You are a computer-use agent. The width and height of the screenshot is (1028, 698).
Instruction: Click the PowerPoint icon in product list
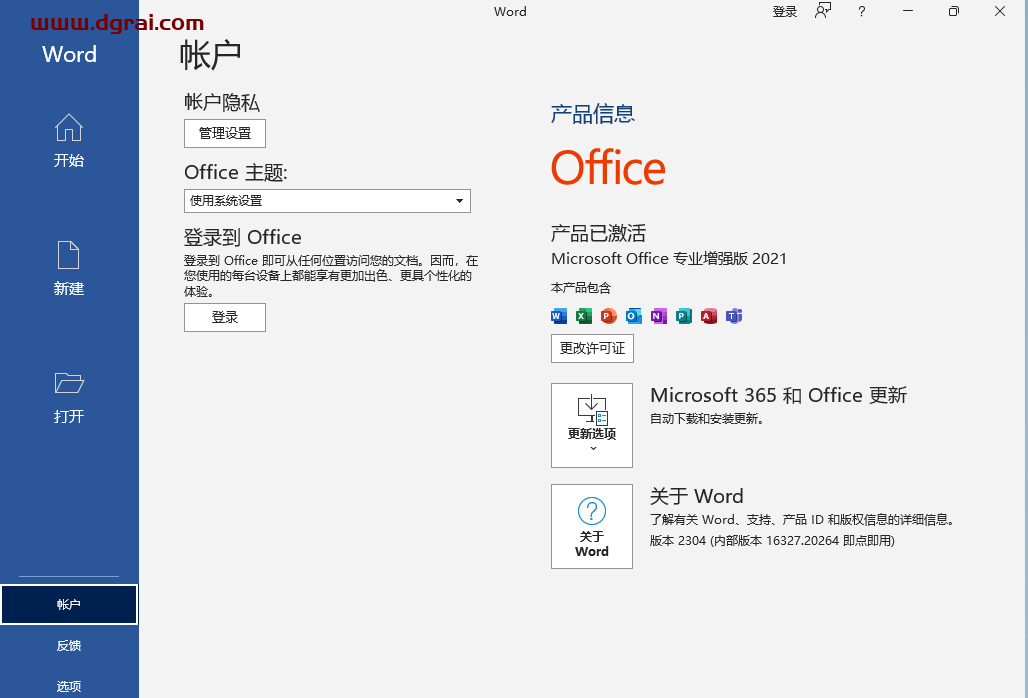(x=608, y=316)
